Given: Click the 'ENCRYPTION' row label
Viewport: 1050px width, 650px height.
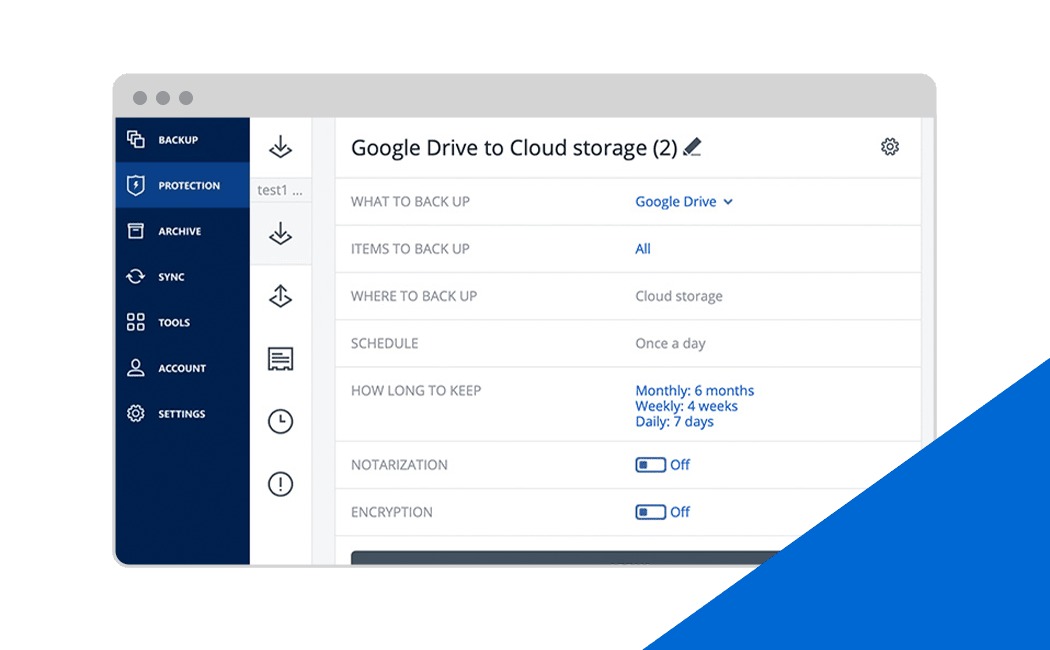Looking at the screenshot, I should click(392, 512).
